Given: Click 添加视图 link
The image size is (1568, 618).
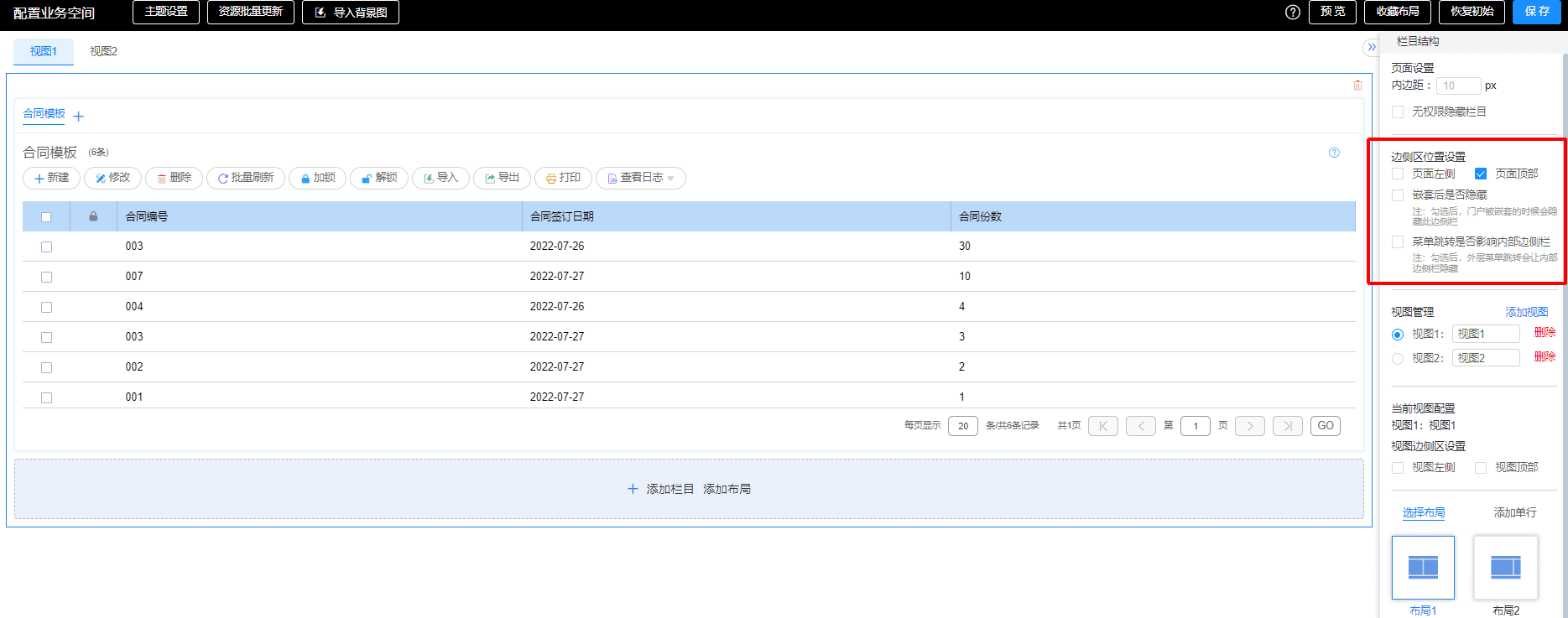Looking at the screenshot, I should [x=1527, y=312].
